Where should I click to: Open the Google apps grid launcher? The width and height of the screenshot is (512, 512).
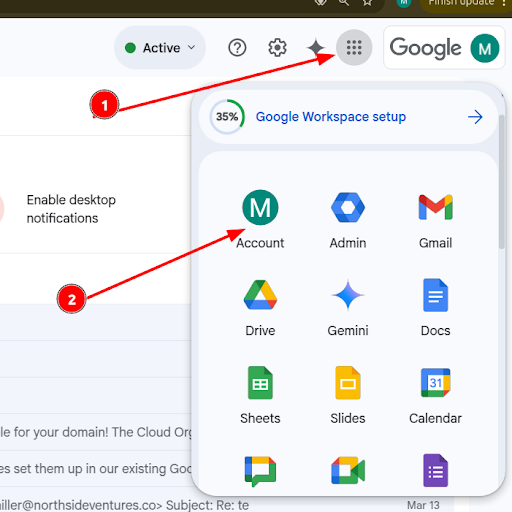[354, 47]
